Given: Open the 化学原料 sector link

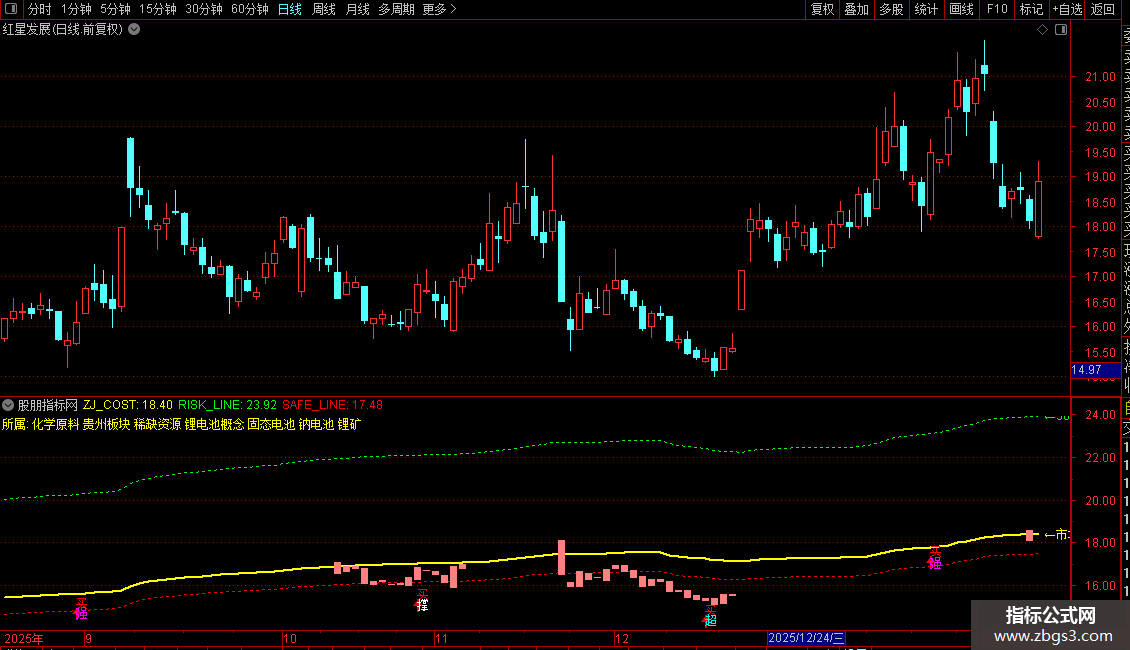Looking at the screenshot, I should 55,424.
